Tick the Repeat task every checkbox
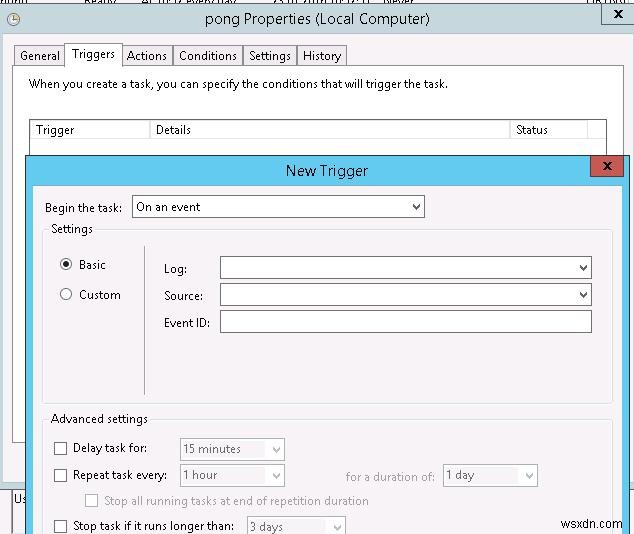Image resolution: width=634 pixels, height=534 pixels. pos(60,475)
